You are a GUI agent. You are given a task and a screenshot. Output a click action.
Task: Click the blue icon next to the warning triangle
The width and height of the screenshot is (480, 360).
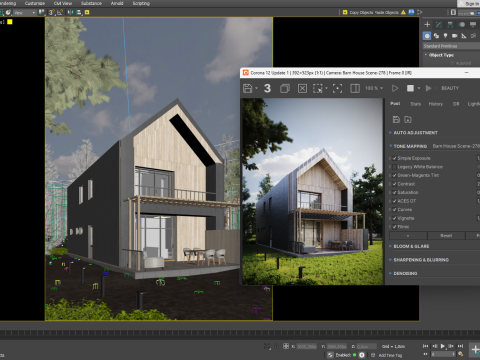(411, 12)
